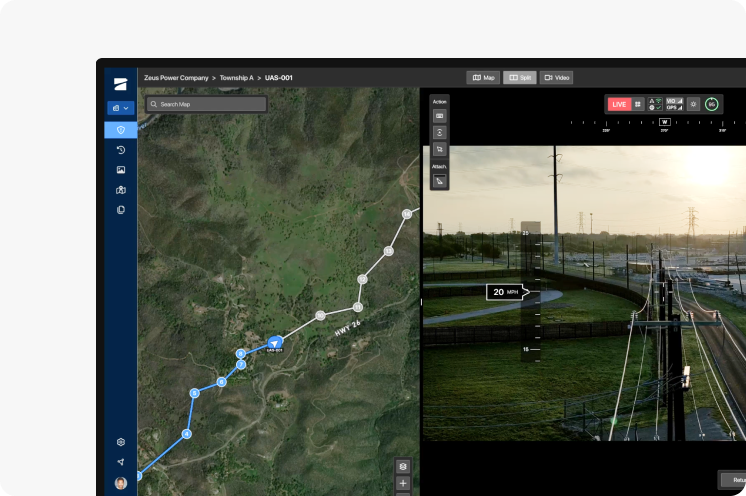
Task: Click the company logo in sidebar
Action: 120,84
